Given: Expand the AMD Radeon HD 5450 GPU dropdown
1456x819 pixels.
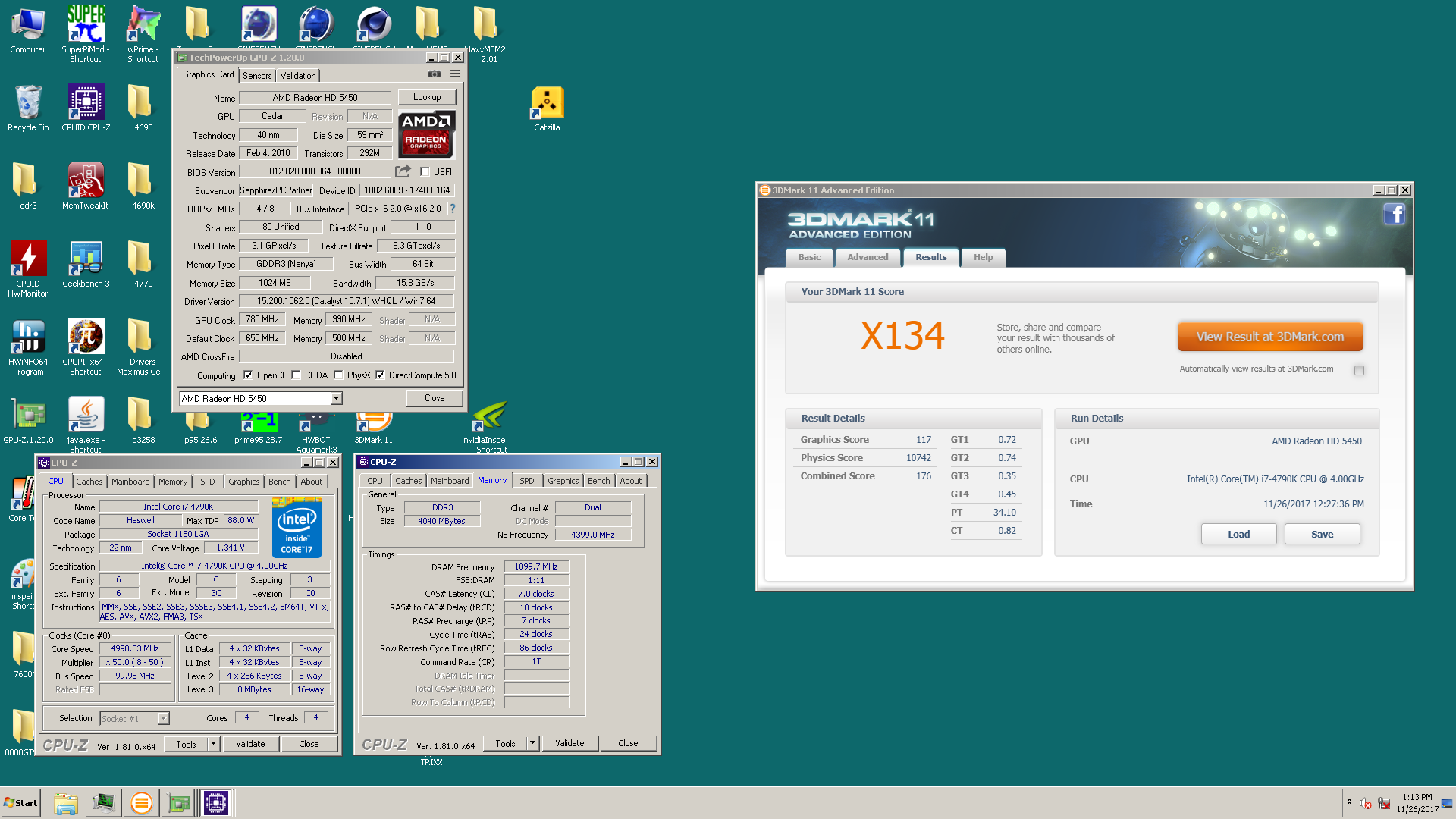Looking at the screenshot, I should 336,399.
